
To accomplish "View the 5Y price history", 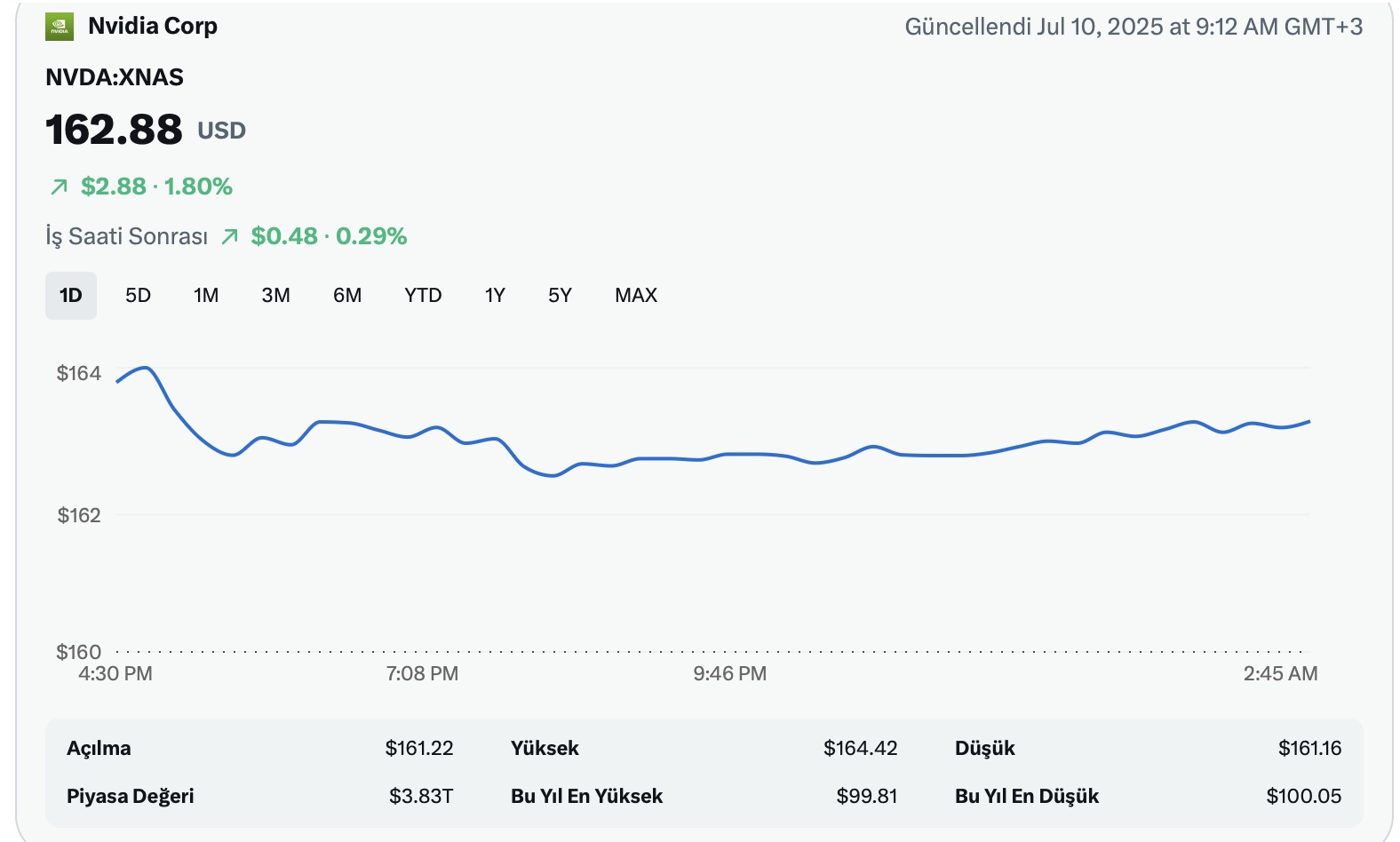I will pyautogui.click(x=560, y=296).
